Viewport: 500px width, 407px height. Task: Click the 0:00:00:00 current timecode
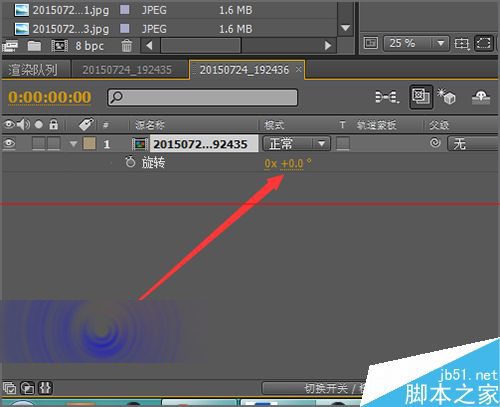(x=50, y=97)
